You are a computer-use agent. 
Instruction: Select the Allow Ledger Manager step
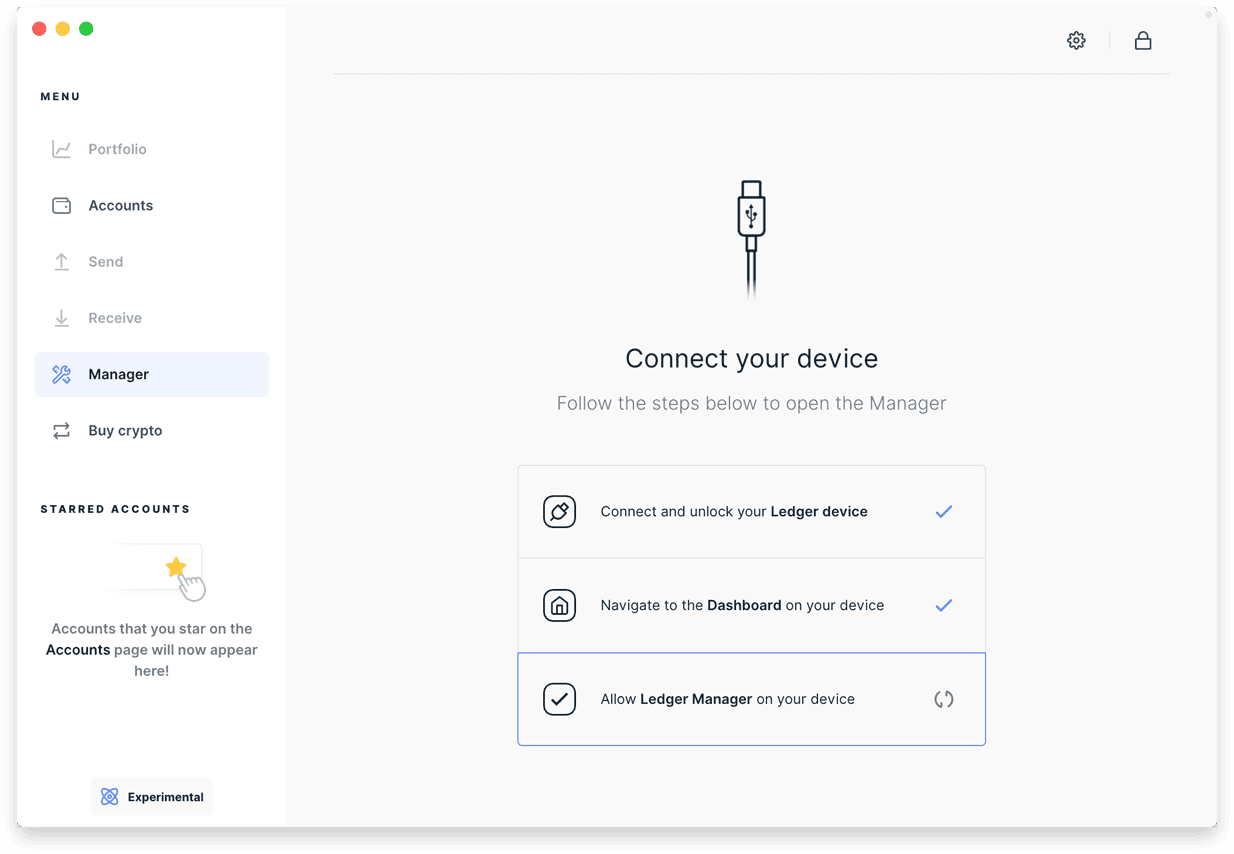tap(751, 699)
